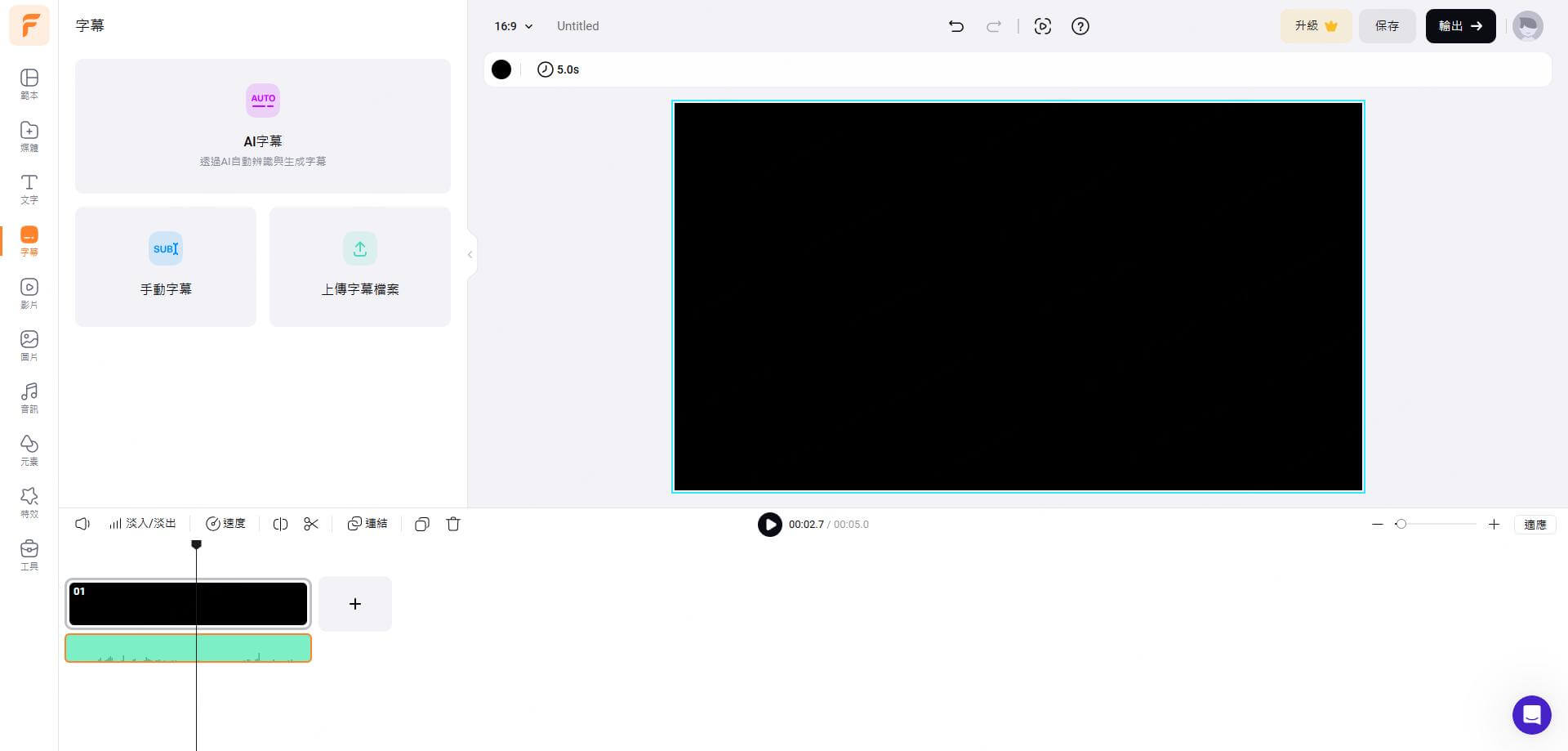1568x751 pixels.
Task: Click the 升級 upgrade button
Action: pos(1316,26)
